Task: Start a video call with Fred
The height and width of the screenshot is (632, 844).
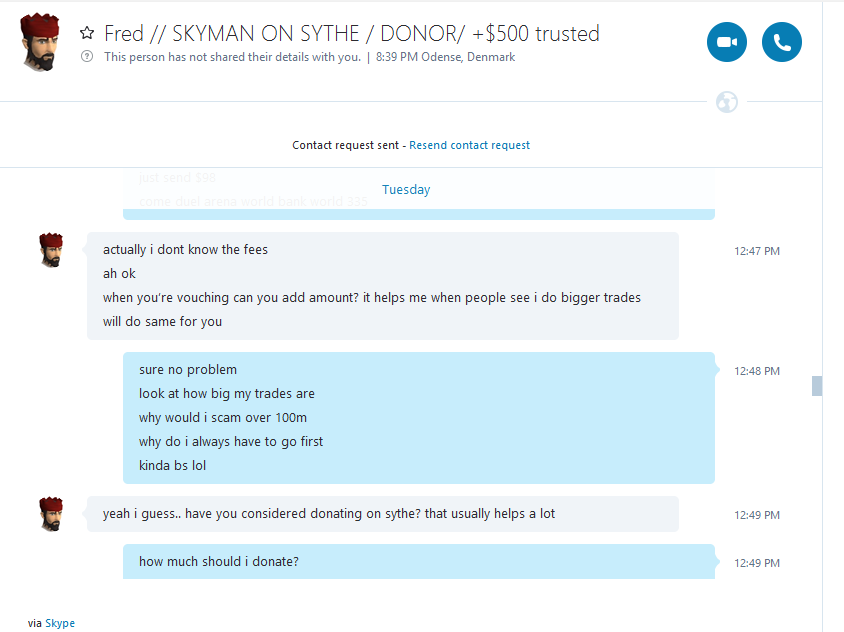Action: 727,42
